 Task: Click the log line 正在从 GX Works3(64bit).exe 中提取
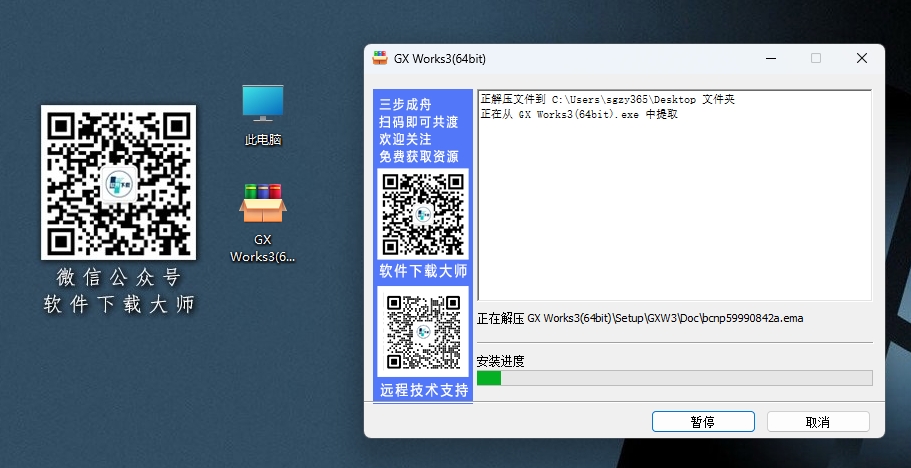579,114
